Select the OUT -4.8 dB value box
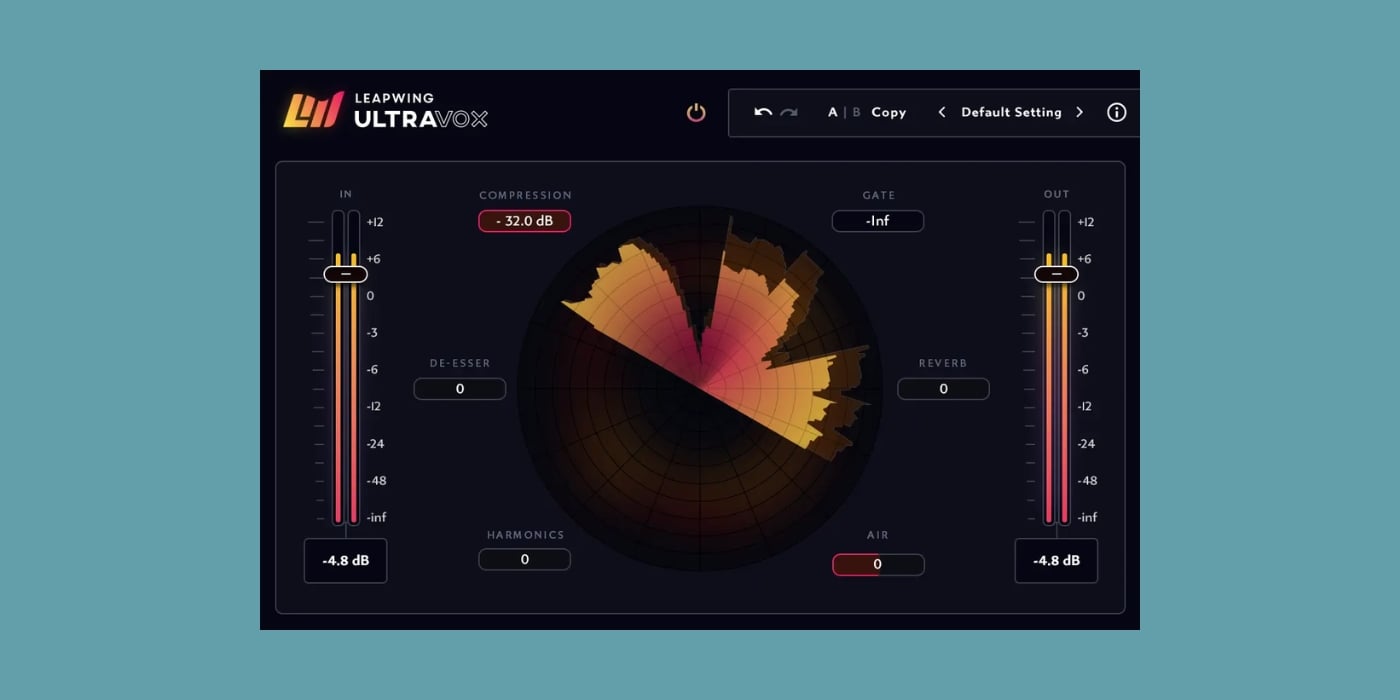The image size is (1400, 700). tap(1056, 561)
